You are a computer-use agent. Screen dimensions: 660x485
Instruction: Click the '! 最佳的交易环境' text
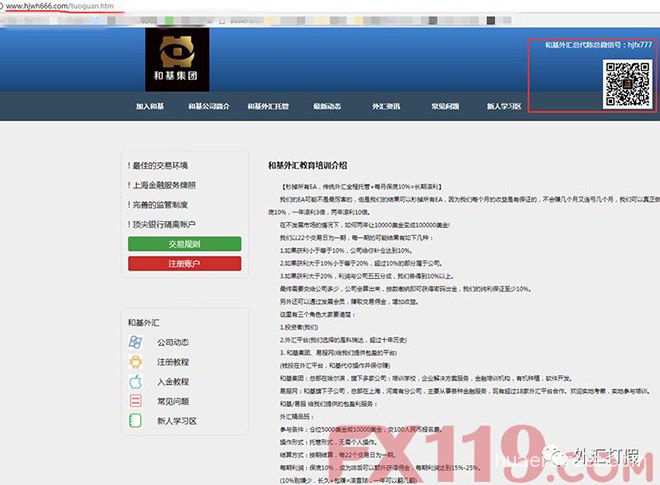158,165
